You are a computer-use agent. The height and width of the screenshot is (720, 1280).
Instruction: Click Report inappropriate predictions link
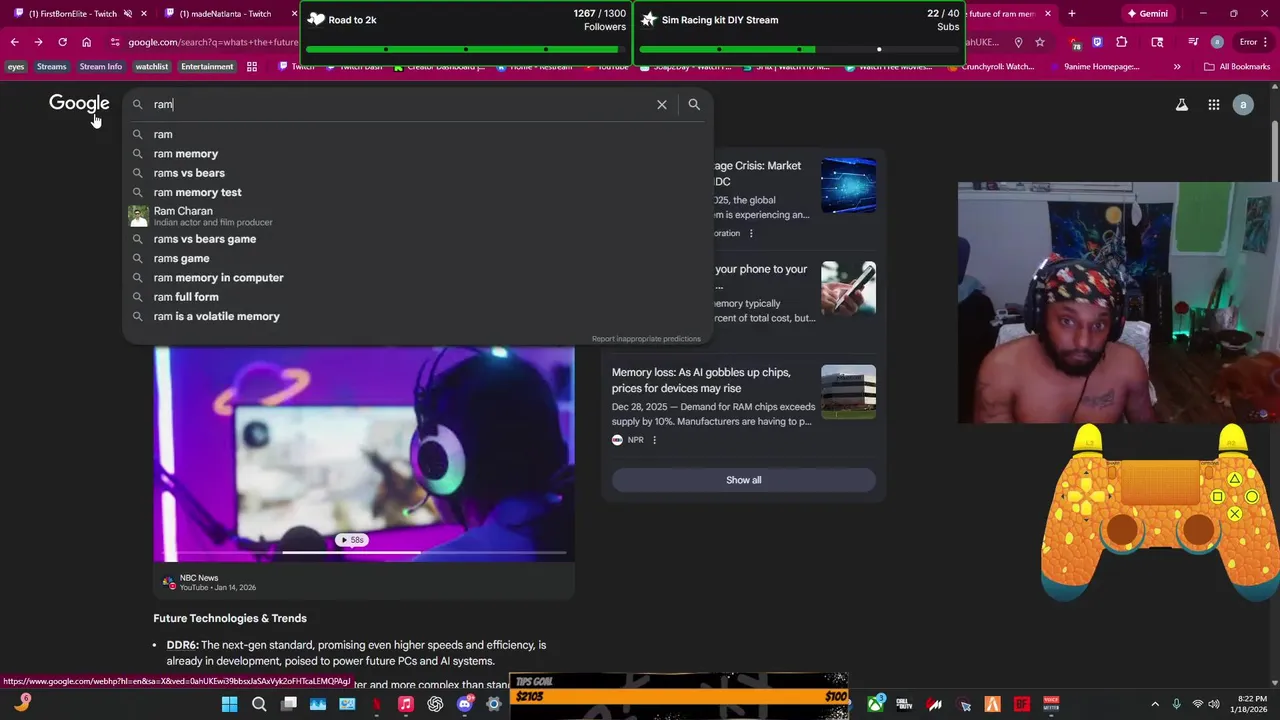(646, 339)
